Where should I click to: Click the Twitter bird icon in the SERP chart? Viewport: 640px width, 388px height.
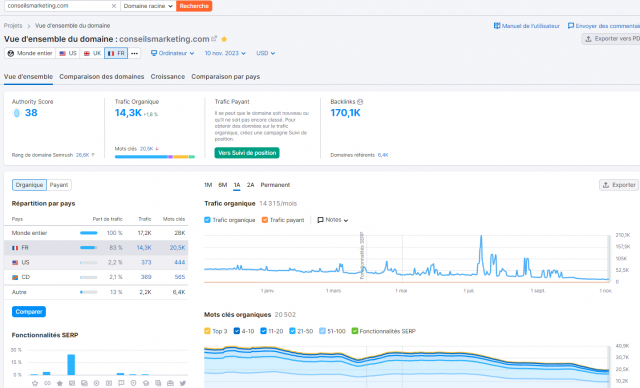[x=182, y=383]
